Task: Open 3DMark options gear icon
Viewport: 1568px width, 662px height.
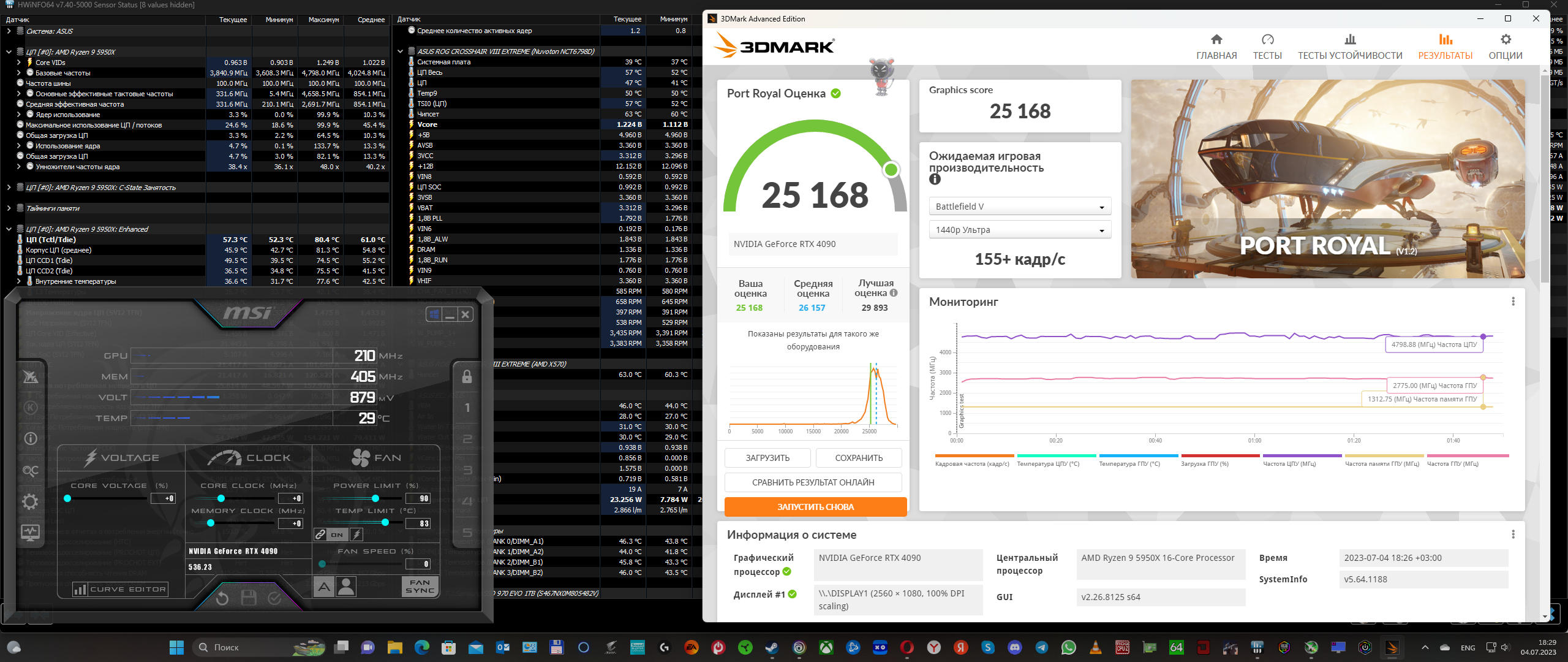Action: pyautogui.click(x=1505, y=40)
